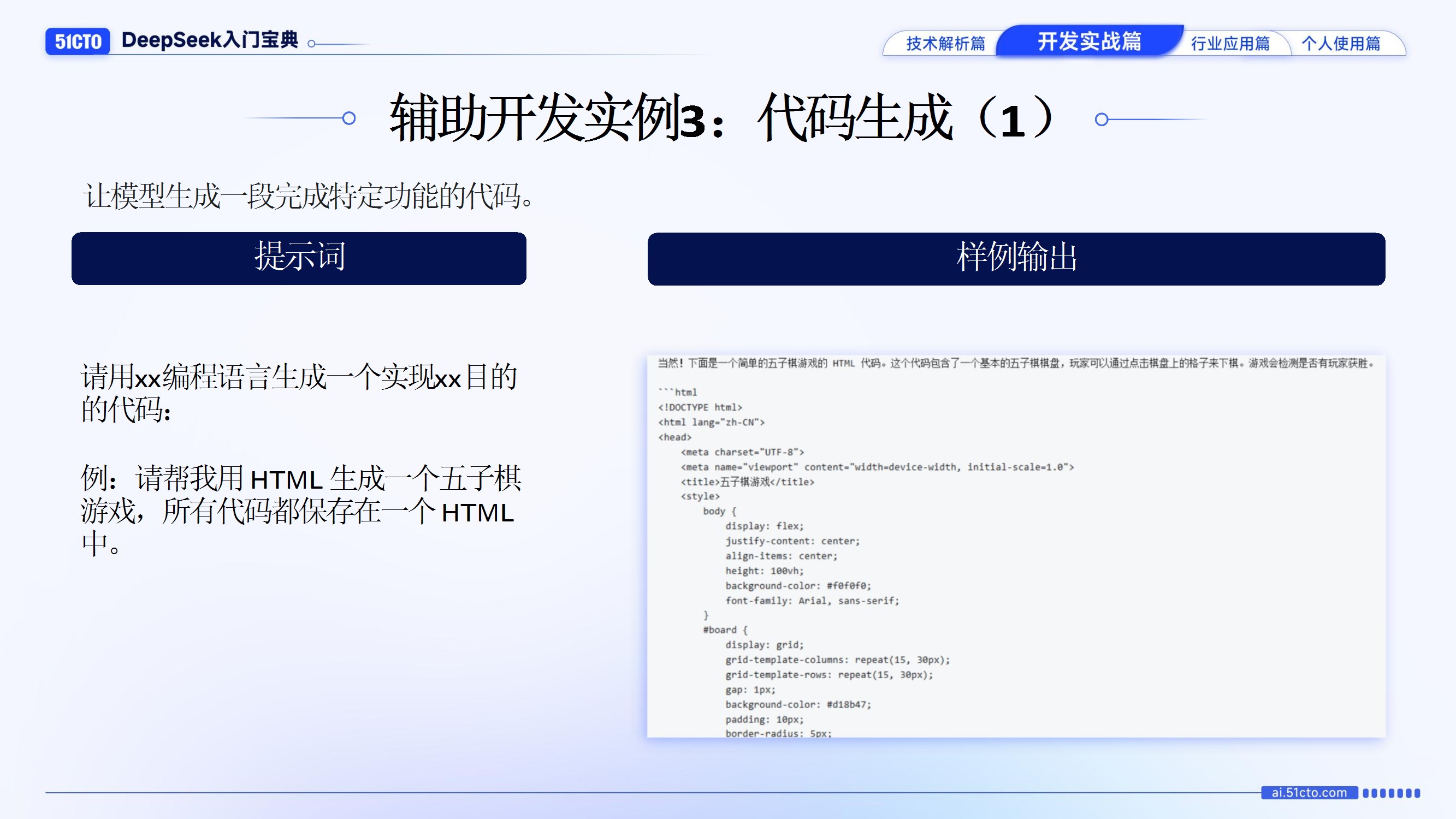Click the slide title 辅助开发实例3：代码生成
This screenshot has width=1456, height=819.
721,117
